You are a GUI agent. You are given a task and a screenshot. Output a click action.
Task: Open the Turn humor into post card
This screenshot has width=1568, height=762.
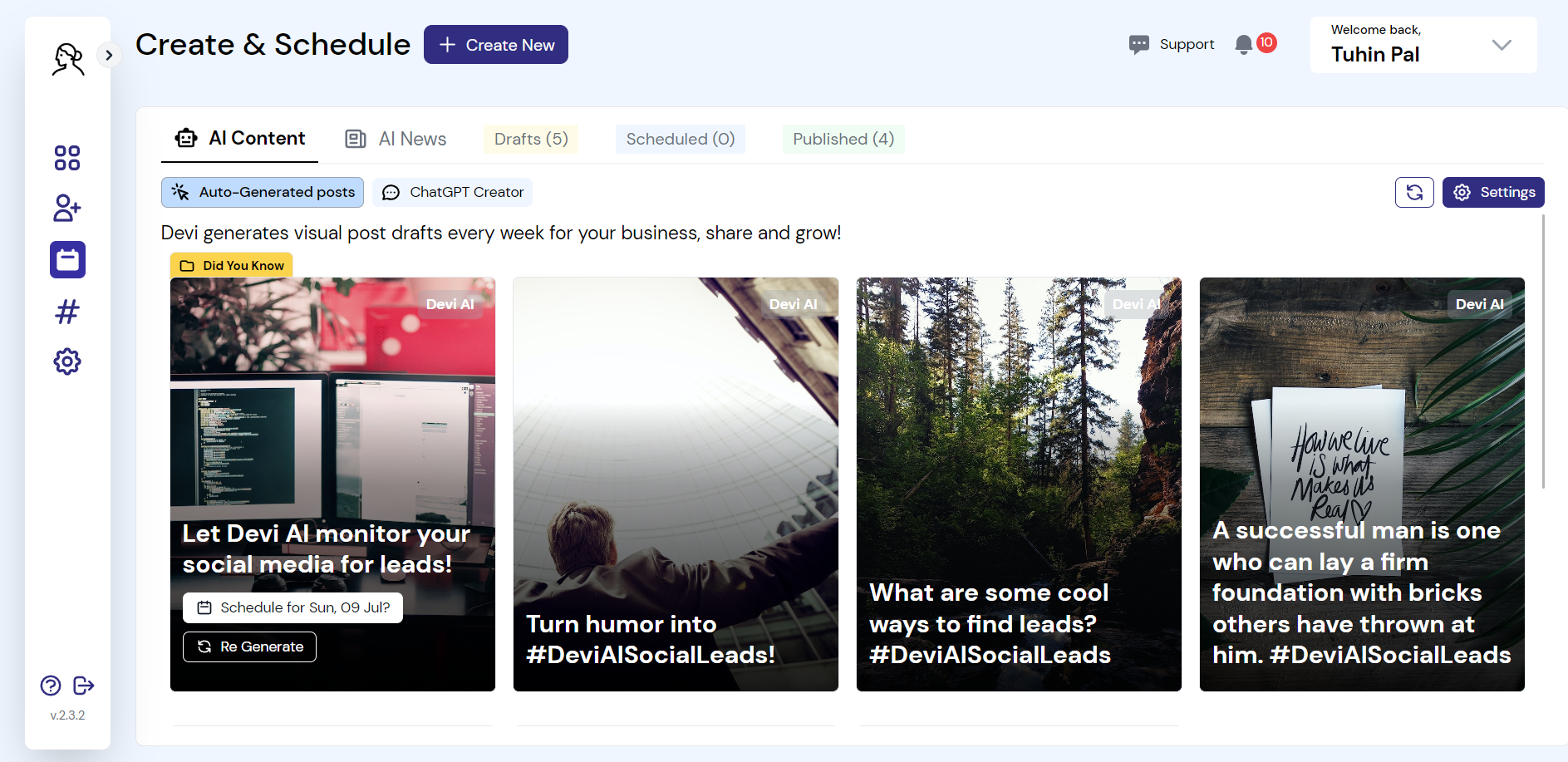(x=676, y=484)
